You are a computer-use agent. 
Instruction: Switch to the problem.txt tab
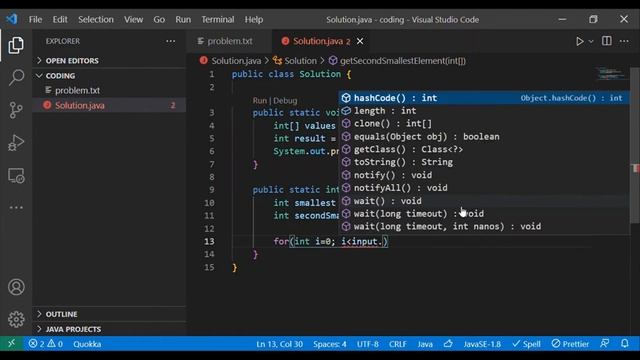tap(229, 41)
